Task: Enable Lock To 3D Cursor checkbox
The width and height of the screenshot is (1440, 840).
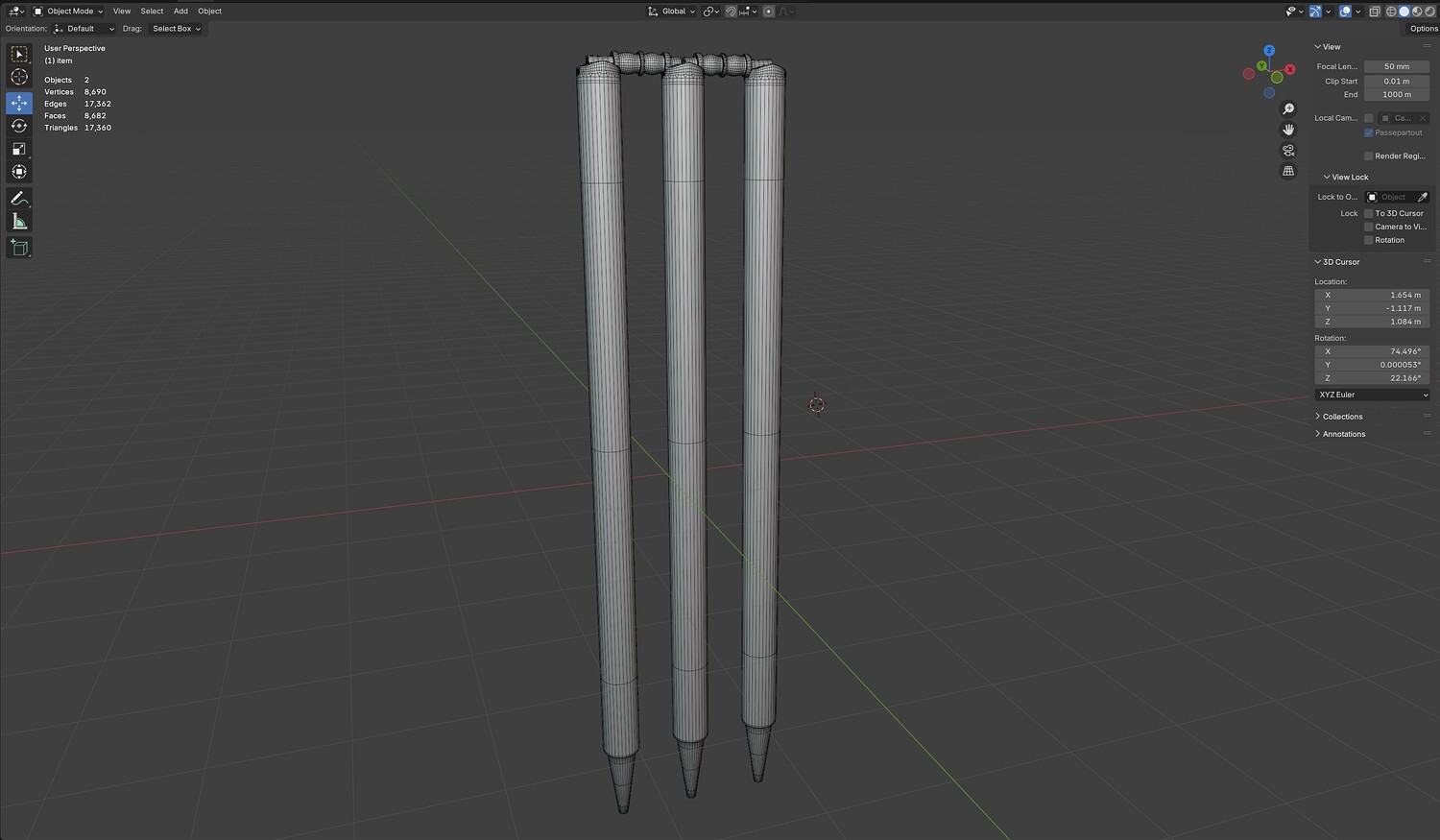Action: pos(1368,213)
